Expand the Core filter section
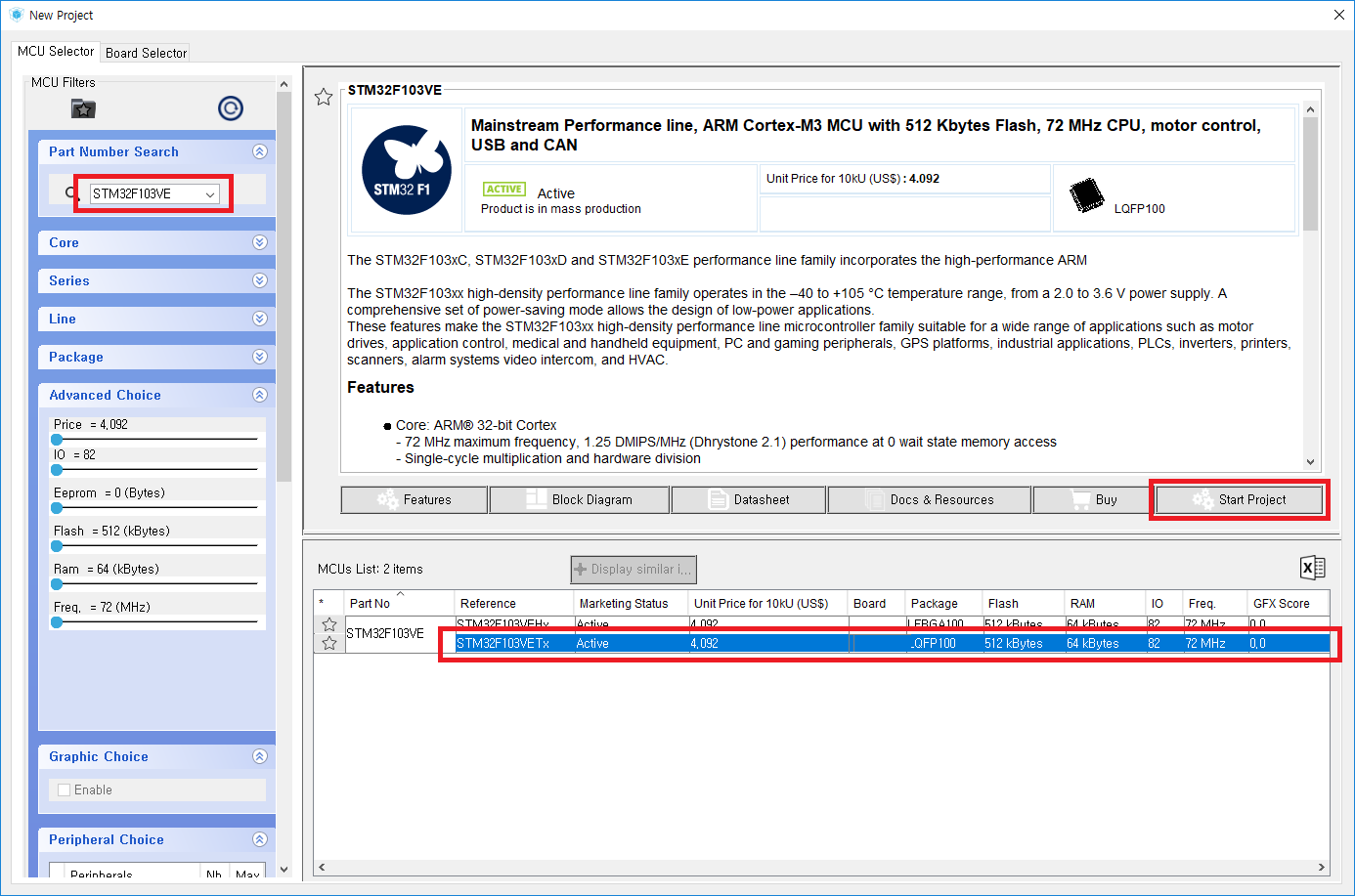 (260, 242)
